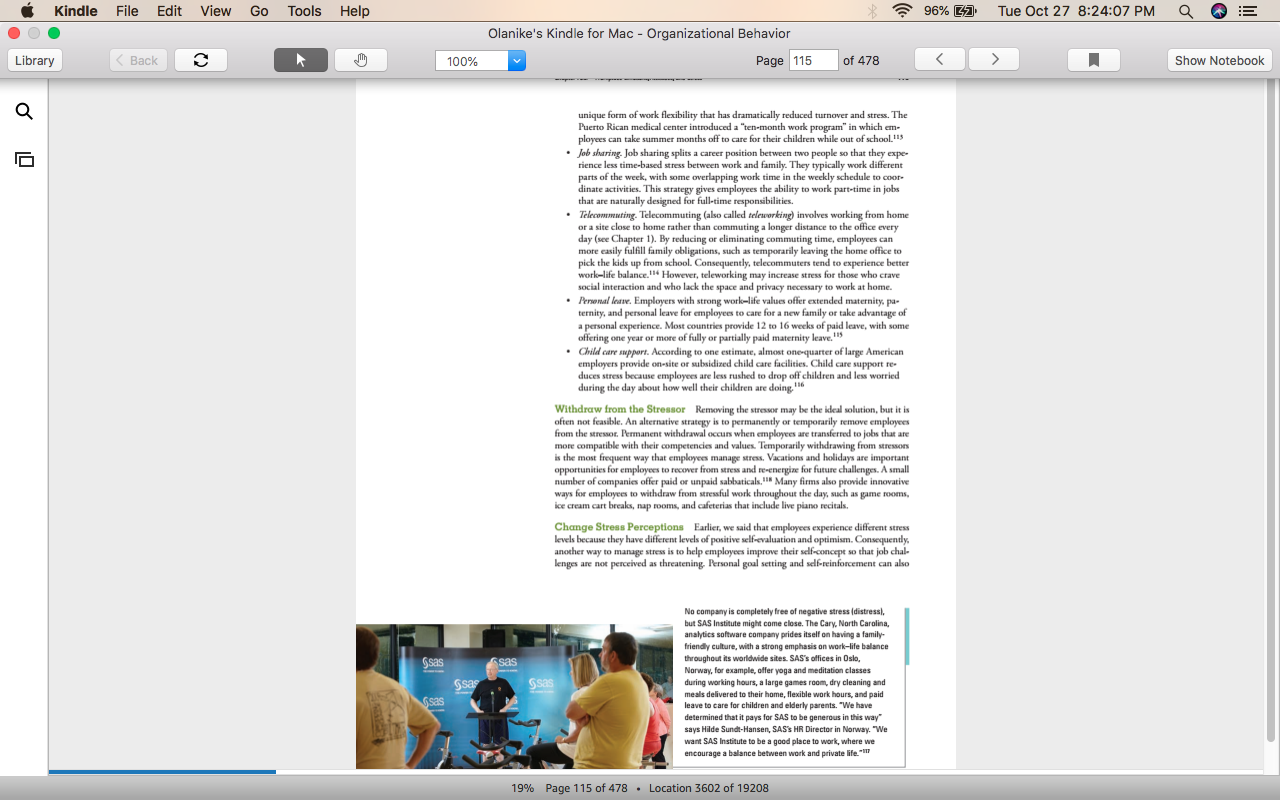Viewport: 1280px width, 800px height.
Task: Open the File menu
Action: pos(127,11)
